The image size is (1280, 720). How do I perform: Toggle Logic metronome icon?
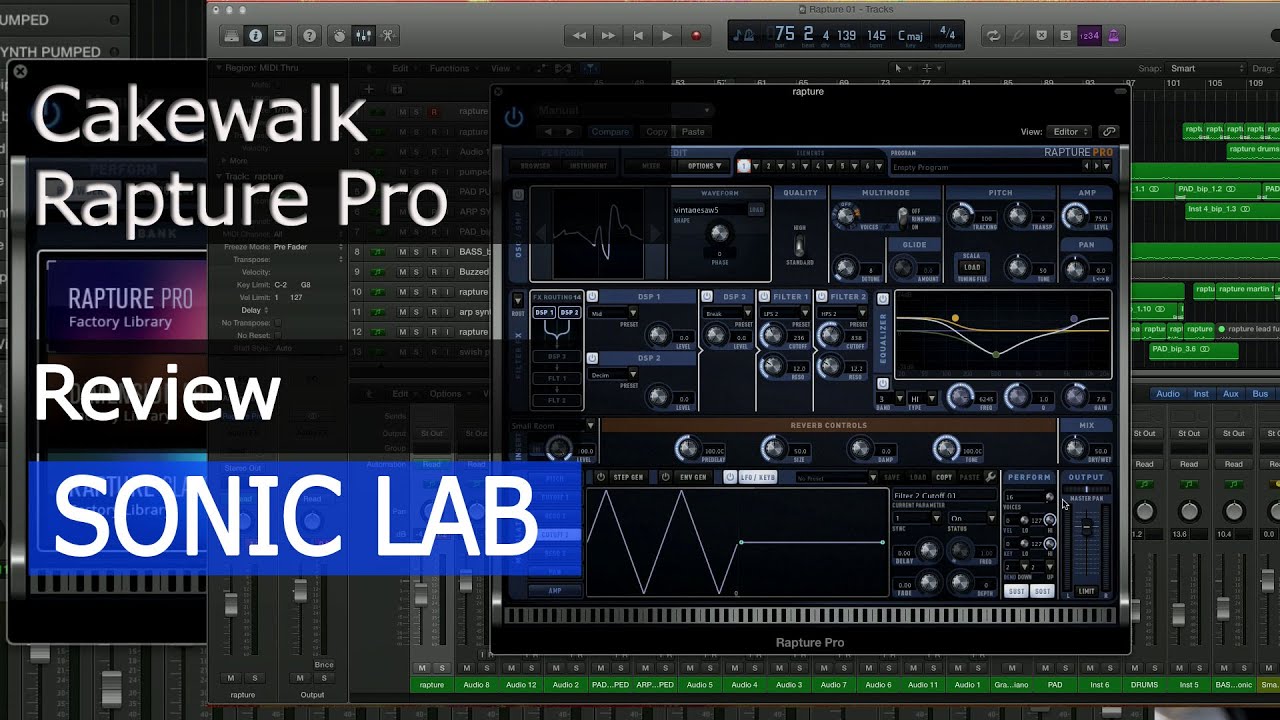click(x=1113, y=36)
